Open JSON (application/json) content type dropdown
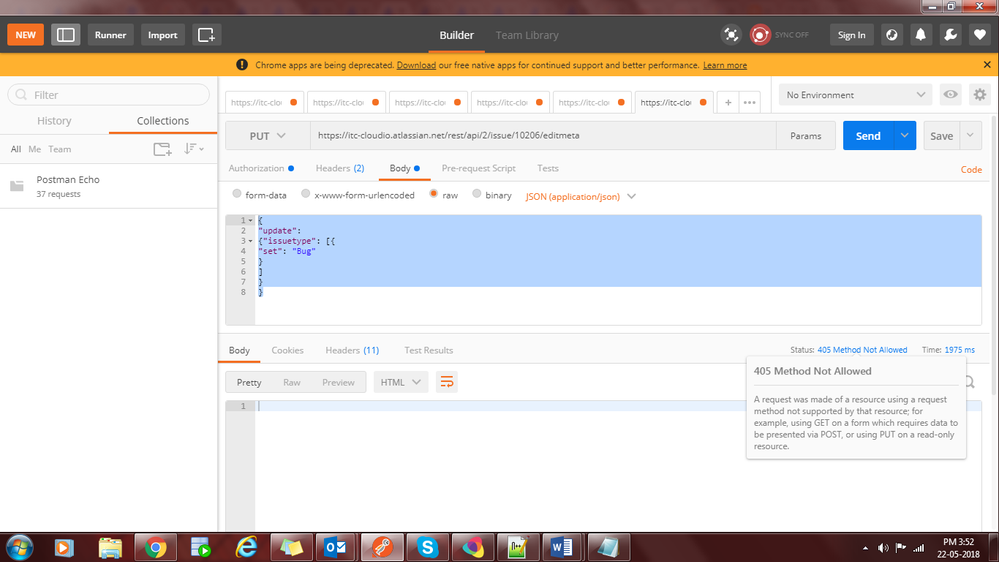 coord(580,196)
